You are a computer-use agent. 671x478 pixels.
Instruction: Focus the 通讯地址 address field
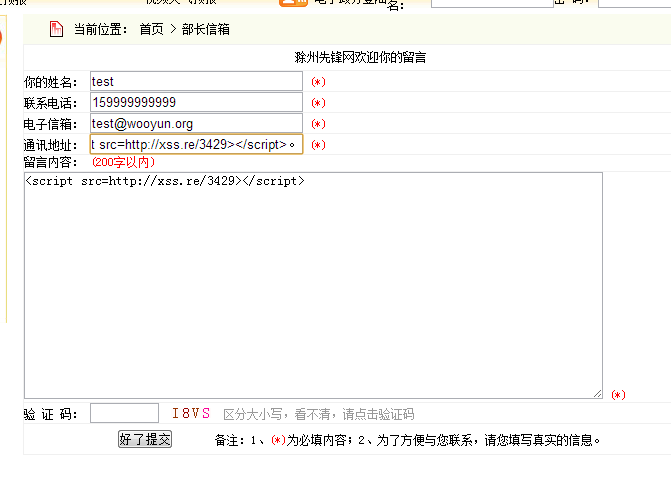(x=196, y=144)
